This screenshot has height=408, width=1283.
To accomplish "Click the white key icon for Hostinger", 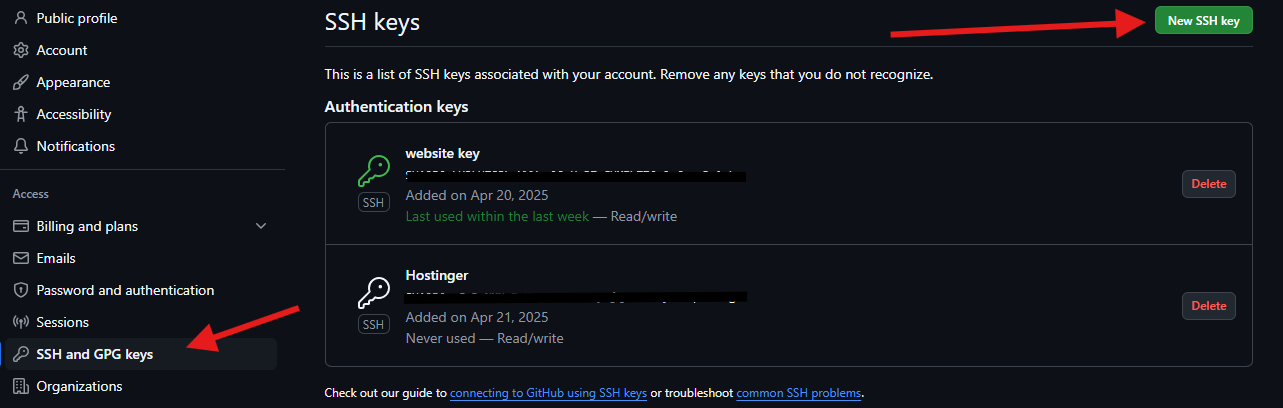I will click(x=373, y=292).
